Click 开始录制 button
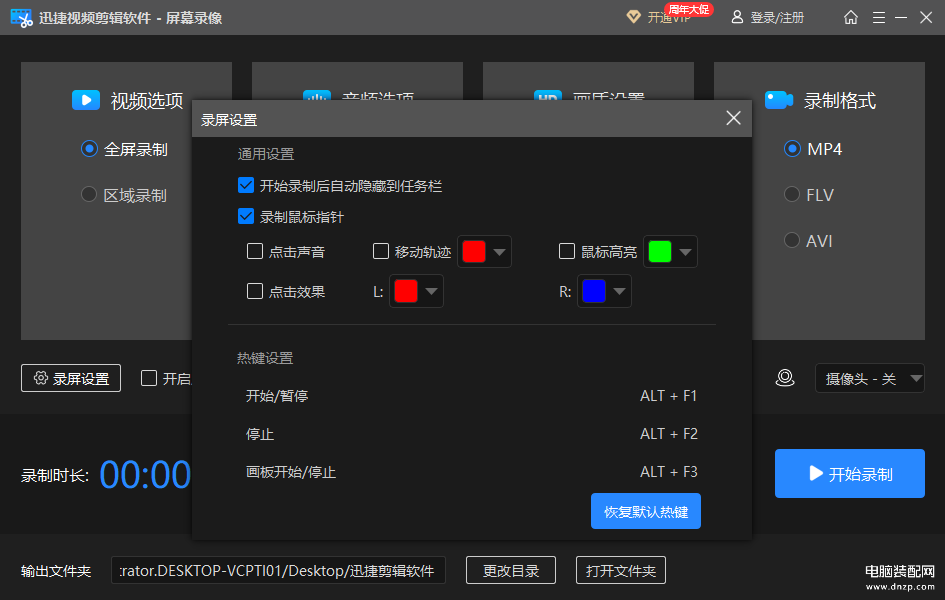This screenshot has height=600, width=945. pos(850,473)
